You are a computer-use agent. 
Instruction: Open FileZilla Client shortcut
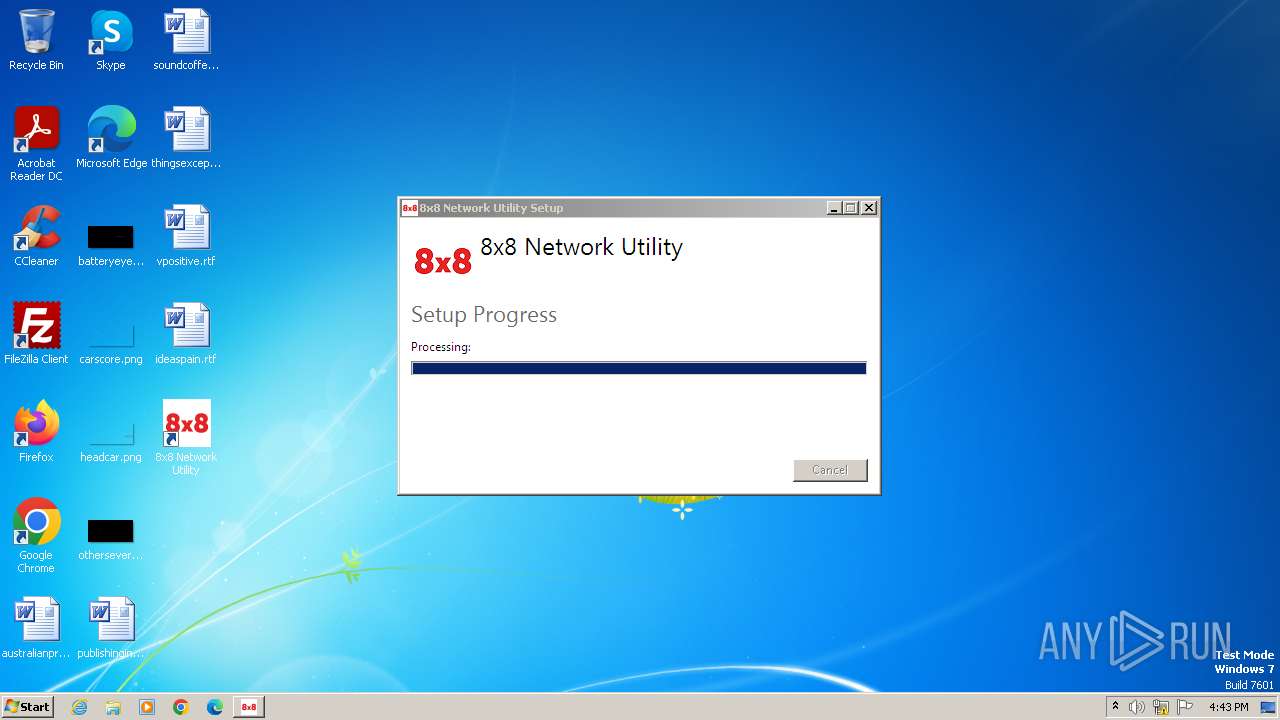36,333
